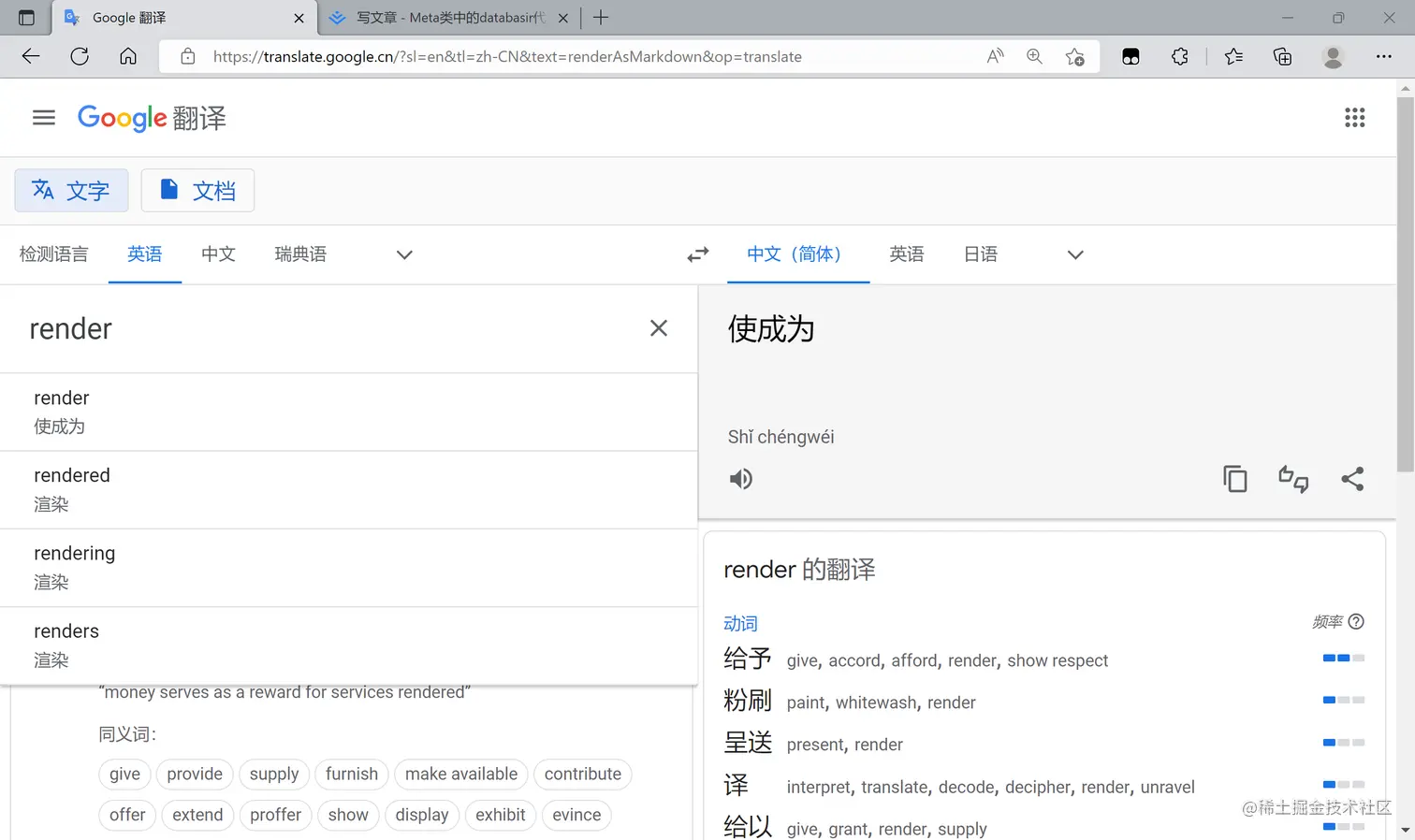Share the translation
Viewport: 1415px width, 840px height.
click(x=1352, y=479)
